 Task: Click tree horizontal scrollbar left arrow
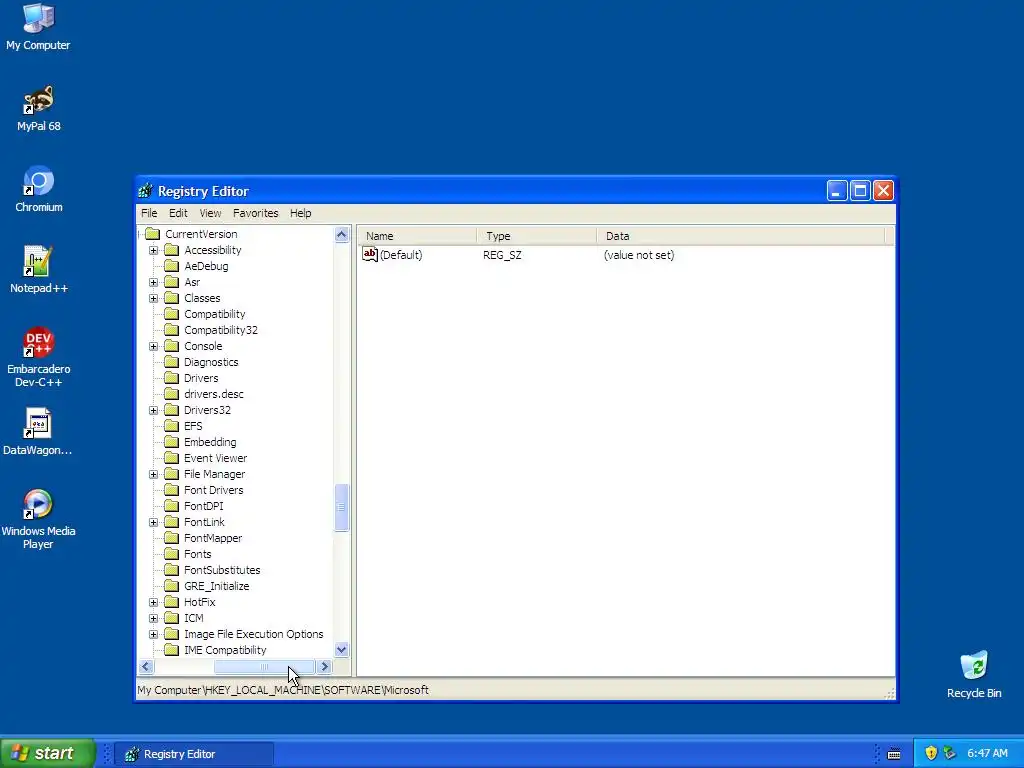146,667
